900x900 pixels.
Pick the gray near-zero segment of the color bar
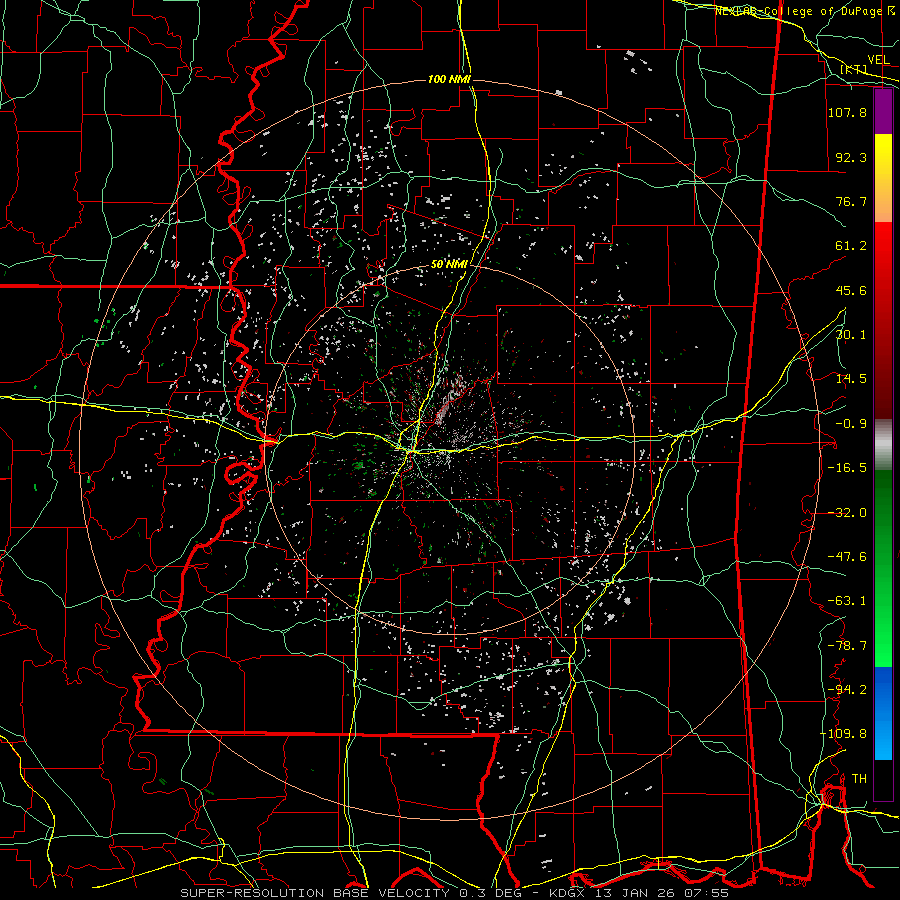883,445
